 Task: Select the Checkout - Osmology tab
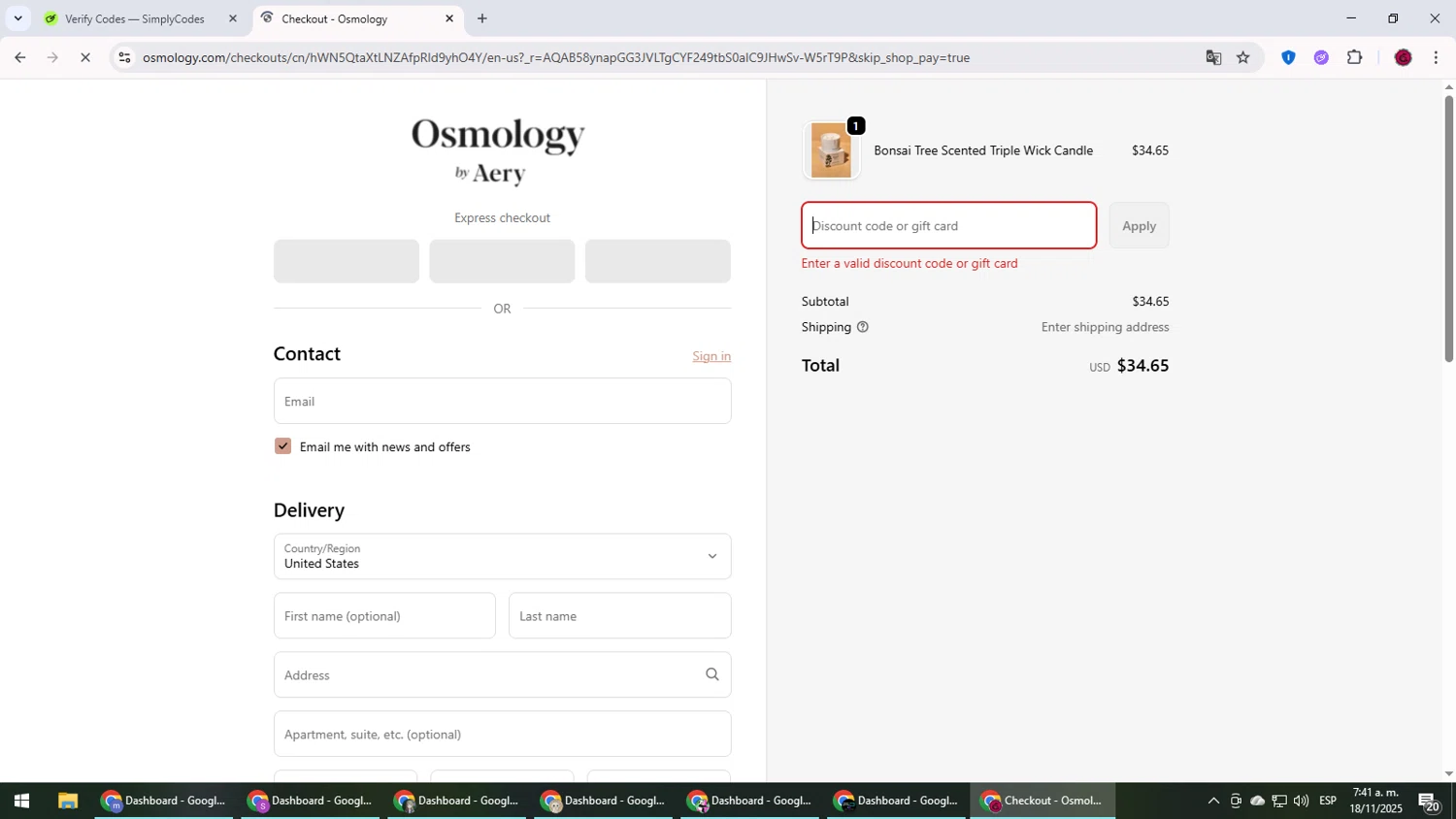point(357,18)
